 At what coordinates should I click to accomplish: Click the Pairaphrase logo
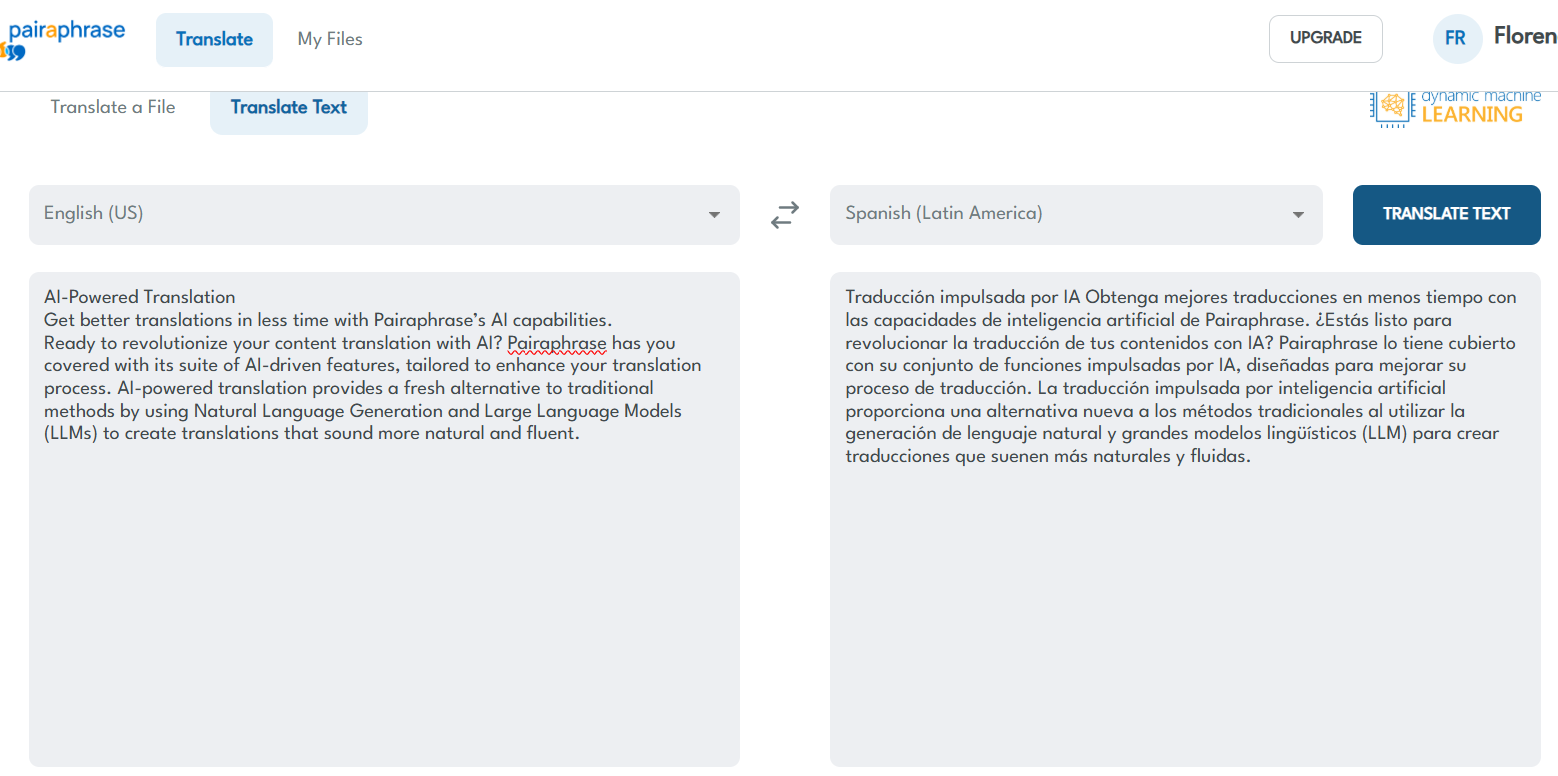(x=62, y=39)
